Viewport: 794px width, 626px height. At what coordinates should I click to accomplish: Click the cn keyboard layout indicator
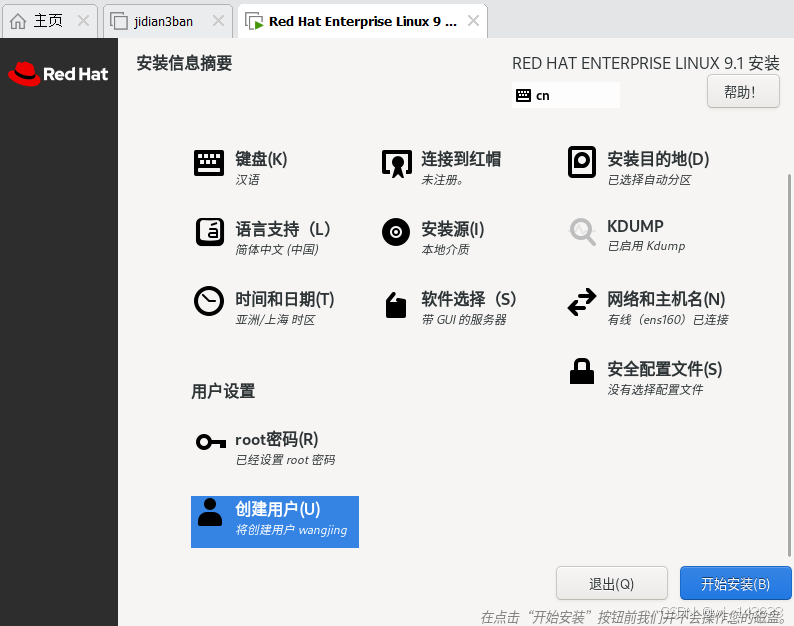(x=566, y=95)
